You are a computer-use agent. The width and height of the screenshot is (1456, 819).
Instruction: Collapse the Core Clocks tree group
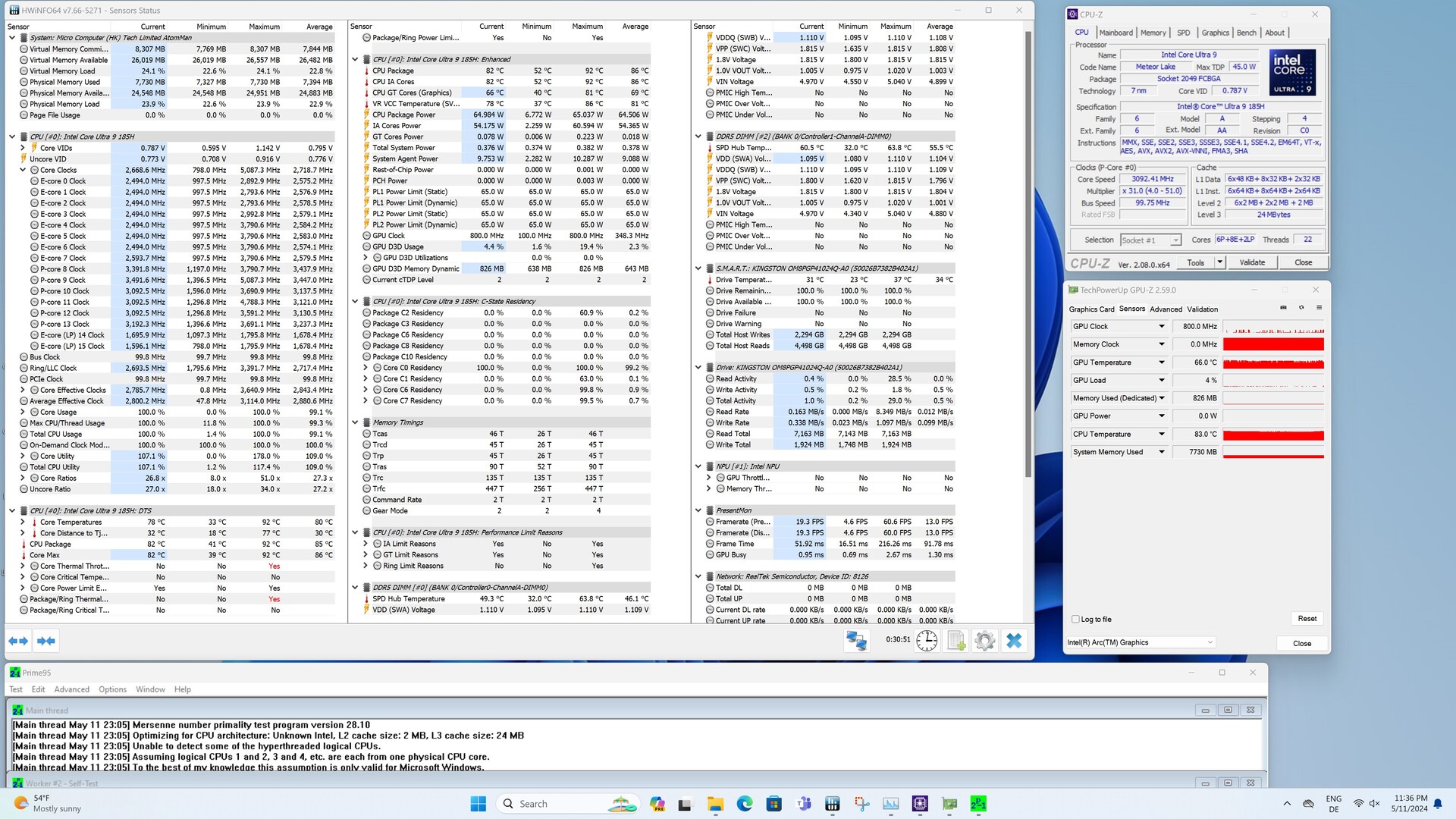click(23, 170)
